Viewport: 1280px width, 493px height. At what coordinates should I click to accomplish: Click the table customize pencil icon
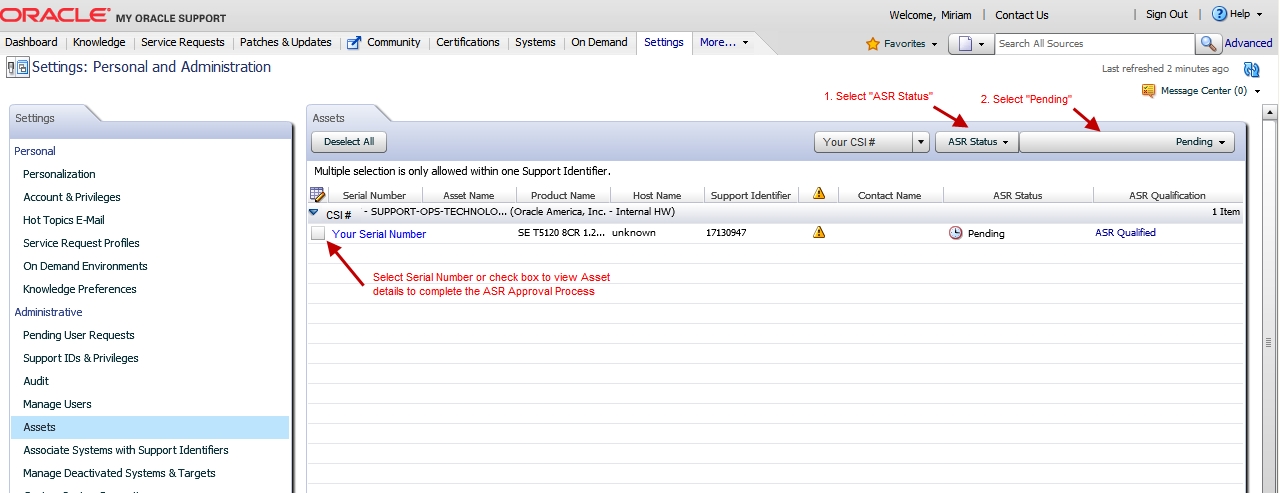[318, 195]
